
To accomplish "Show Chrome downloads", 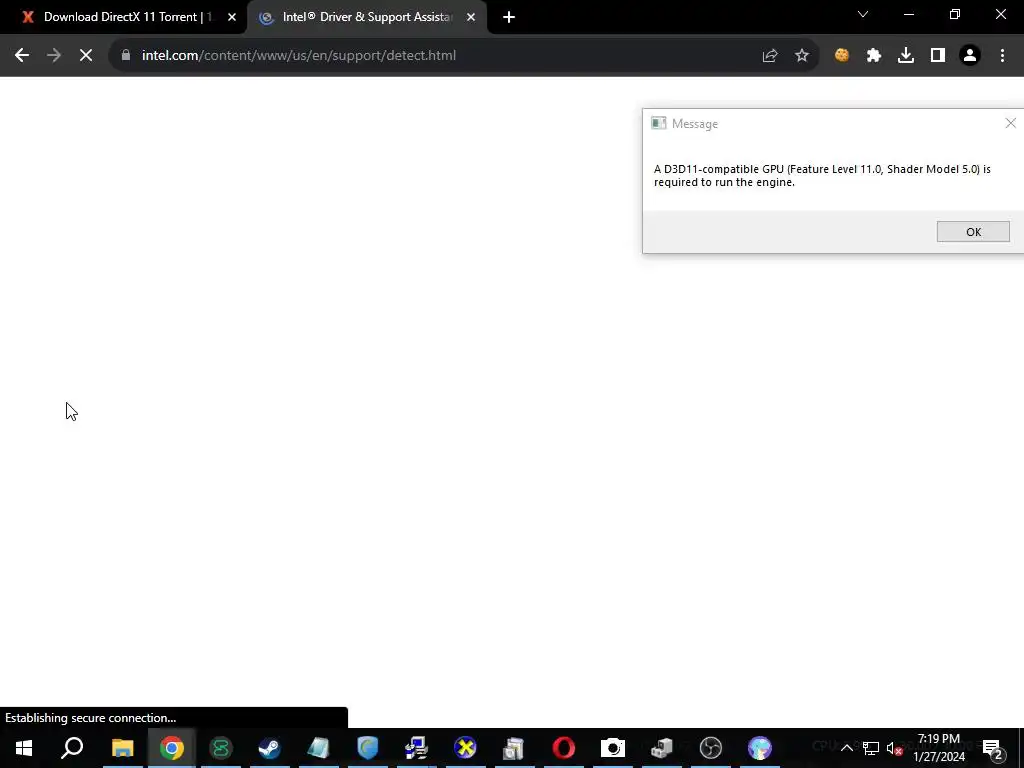I will coord(906,56).
